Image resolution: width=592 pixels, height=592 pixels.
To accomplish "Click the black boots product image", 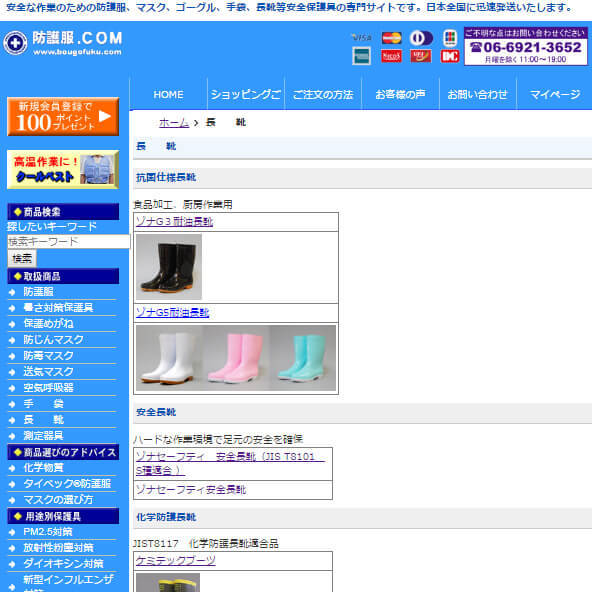I will (x=169, y=267).
